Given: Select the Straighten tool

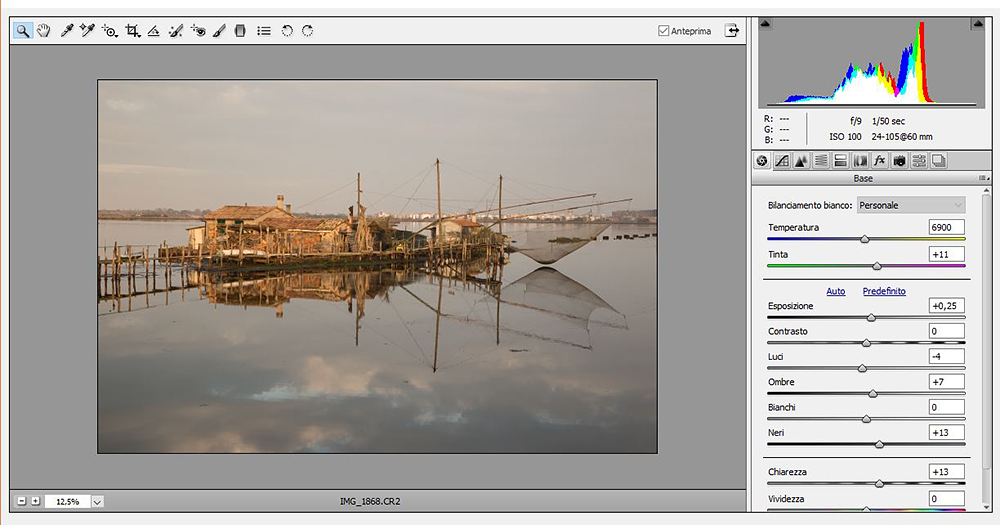Looking at the screenshot, I should click(153, 31).
